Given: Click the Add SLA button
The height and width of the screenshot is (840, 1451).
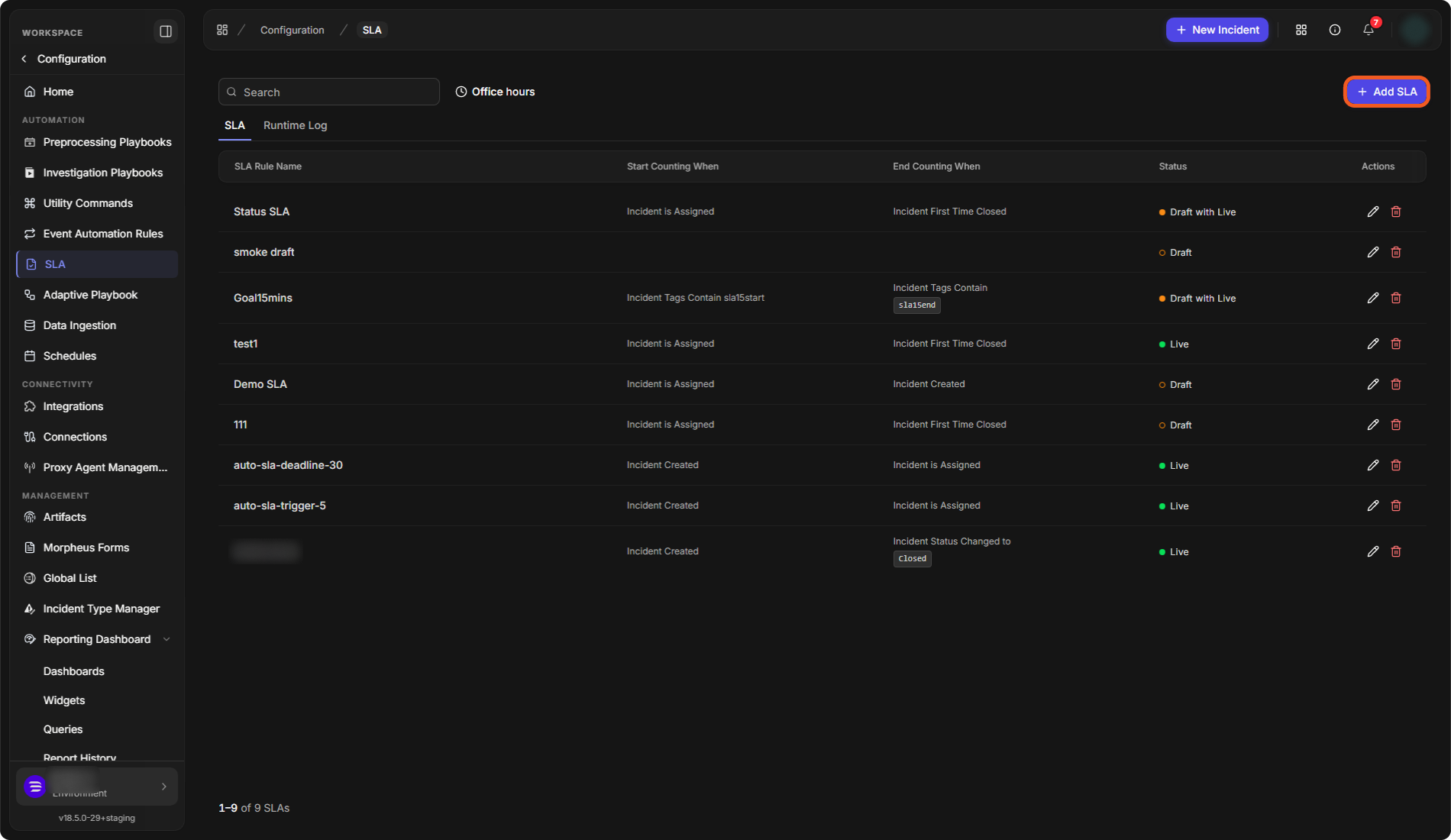Looking at the screenshot, I should [1386, 92].
